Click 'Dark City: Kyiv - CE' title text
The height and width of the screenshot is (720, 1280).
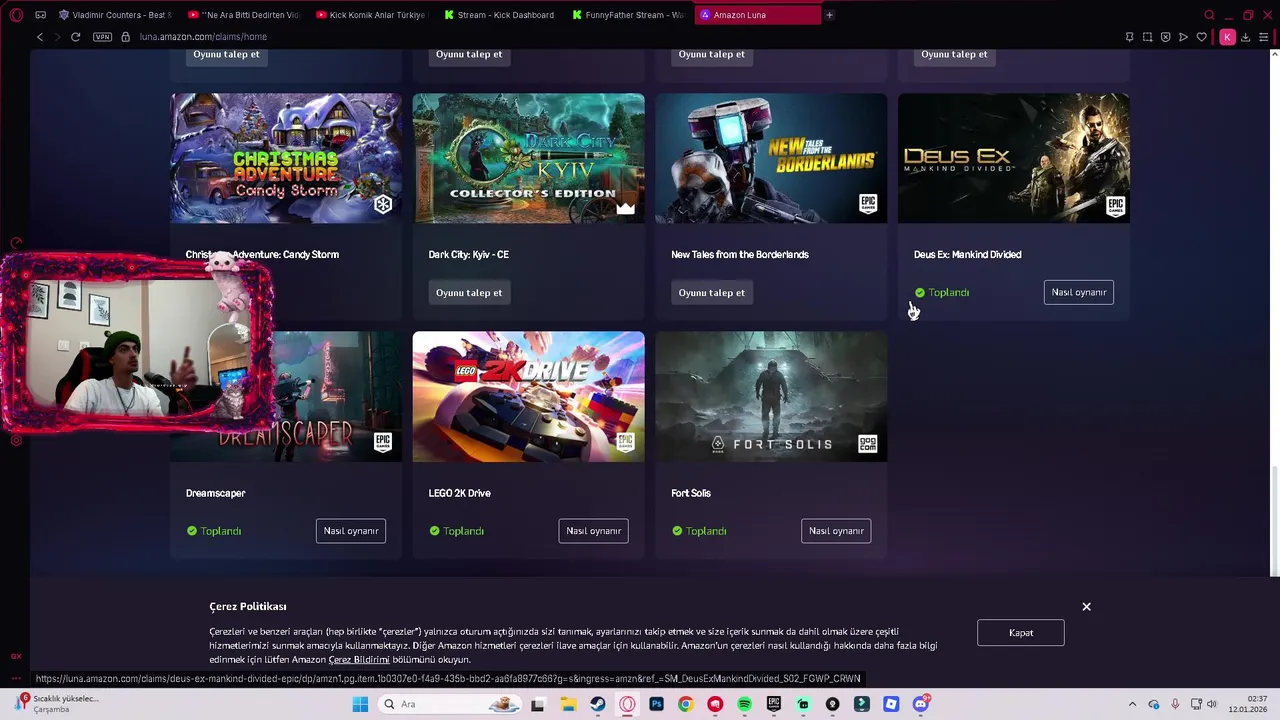[468, 255]
